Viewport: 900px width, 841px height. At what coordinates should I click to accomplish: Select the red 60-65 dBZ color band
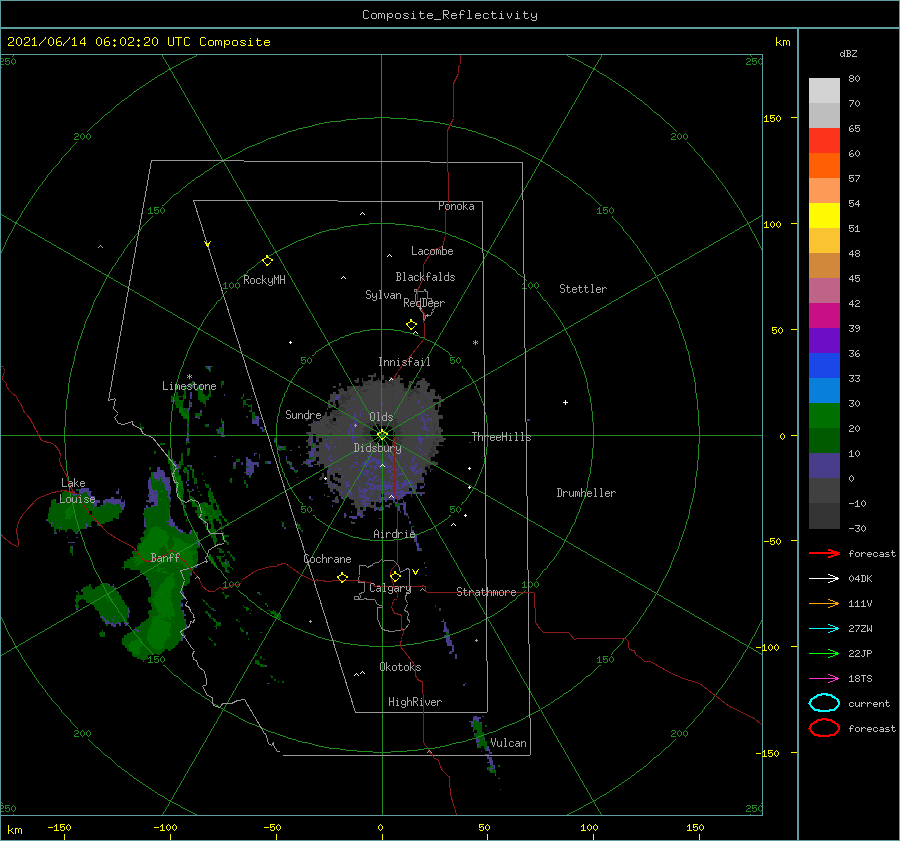click(824, 141)
